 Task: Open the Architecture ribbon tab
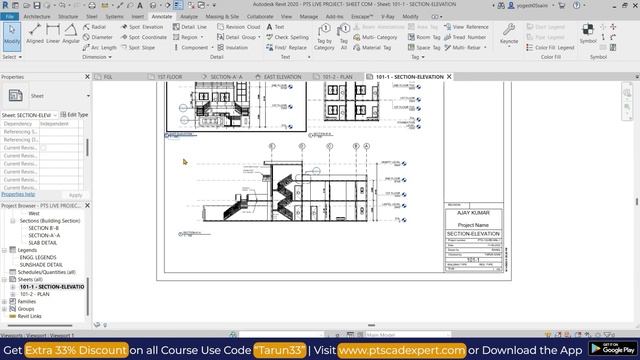(x=37, y=17)
